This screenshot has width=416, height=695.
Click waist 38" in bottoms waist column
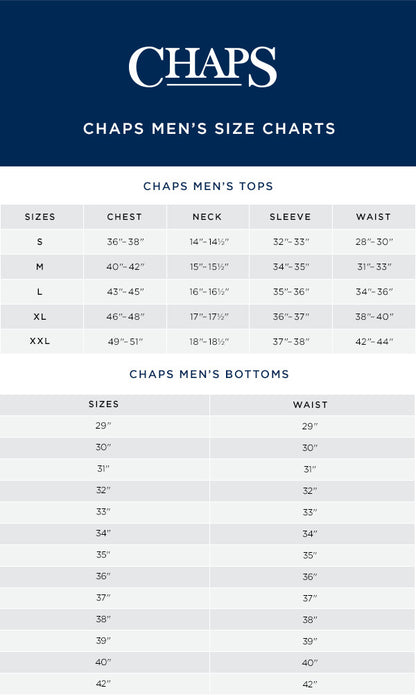pos(310,620)
